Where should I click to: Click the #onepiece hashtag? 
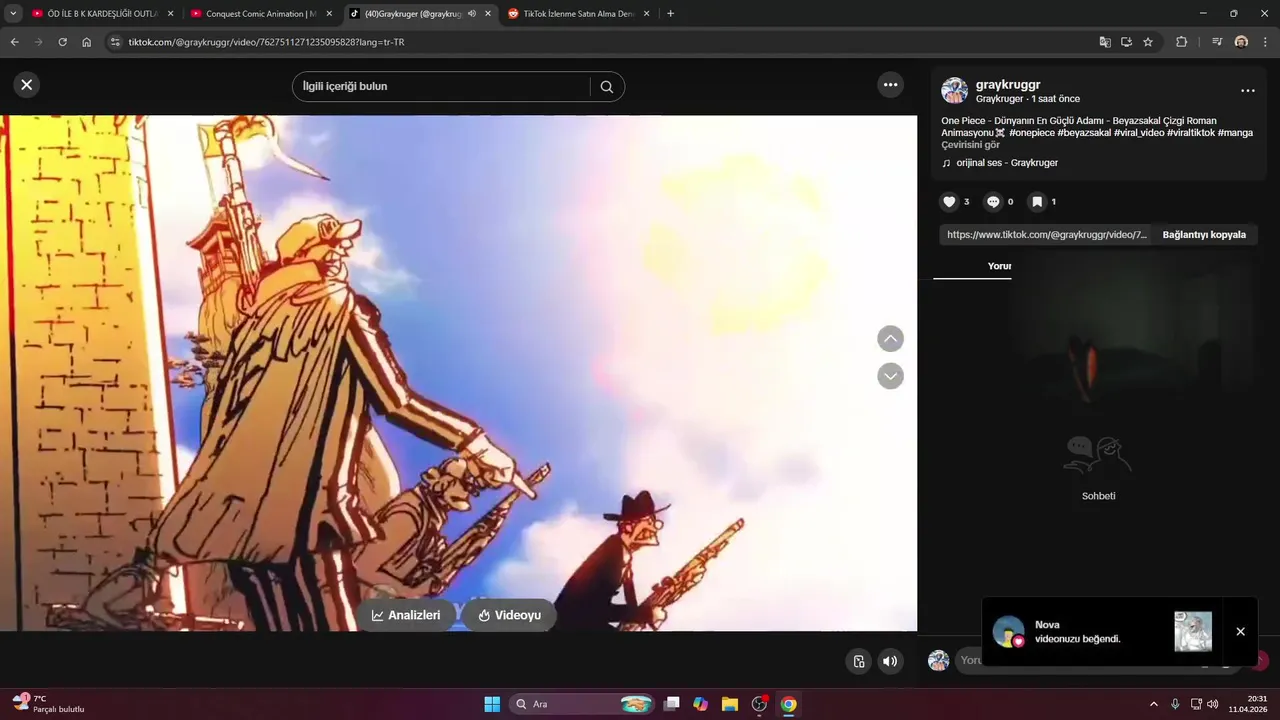1031,133
